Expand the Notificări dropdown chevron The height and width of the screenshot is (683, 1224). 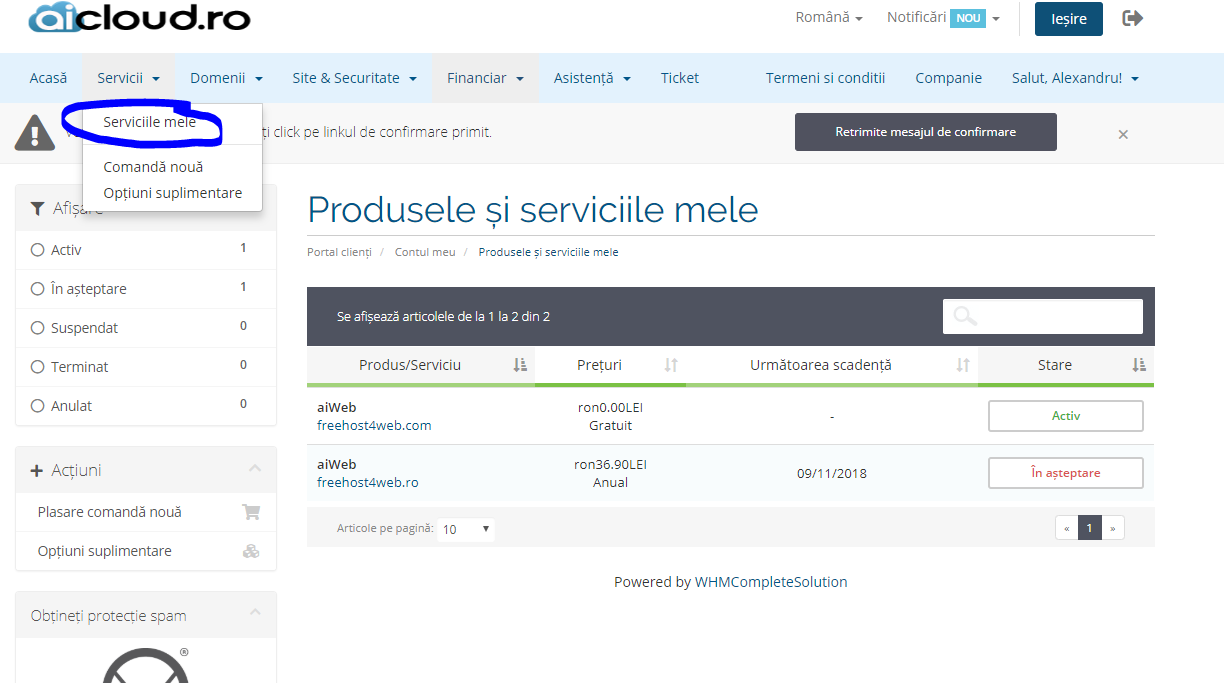tap(994, 17)
